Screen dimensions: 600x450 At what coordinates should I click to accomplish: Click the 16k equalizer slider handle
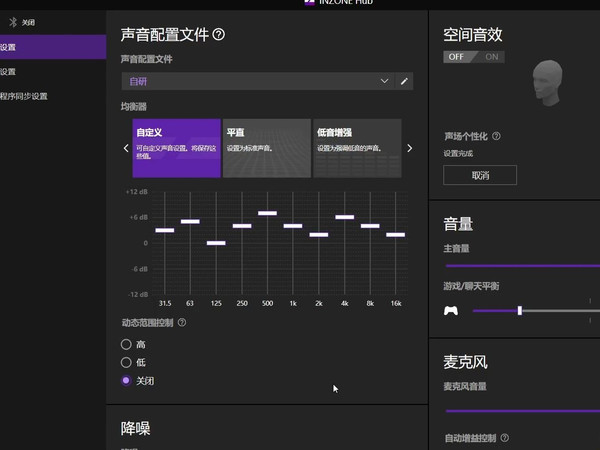(x=396, y=235)
